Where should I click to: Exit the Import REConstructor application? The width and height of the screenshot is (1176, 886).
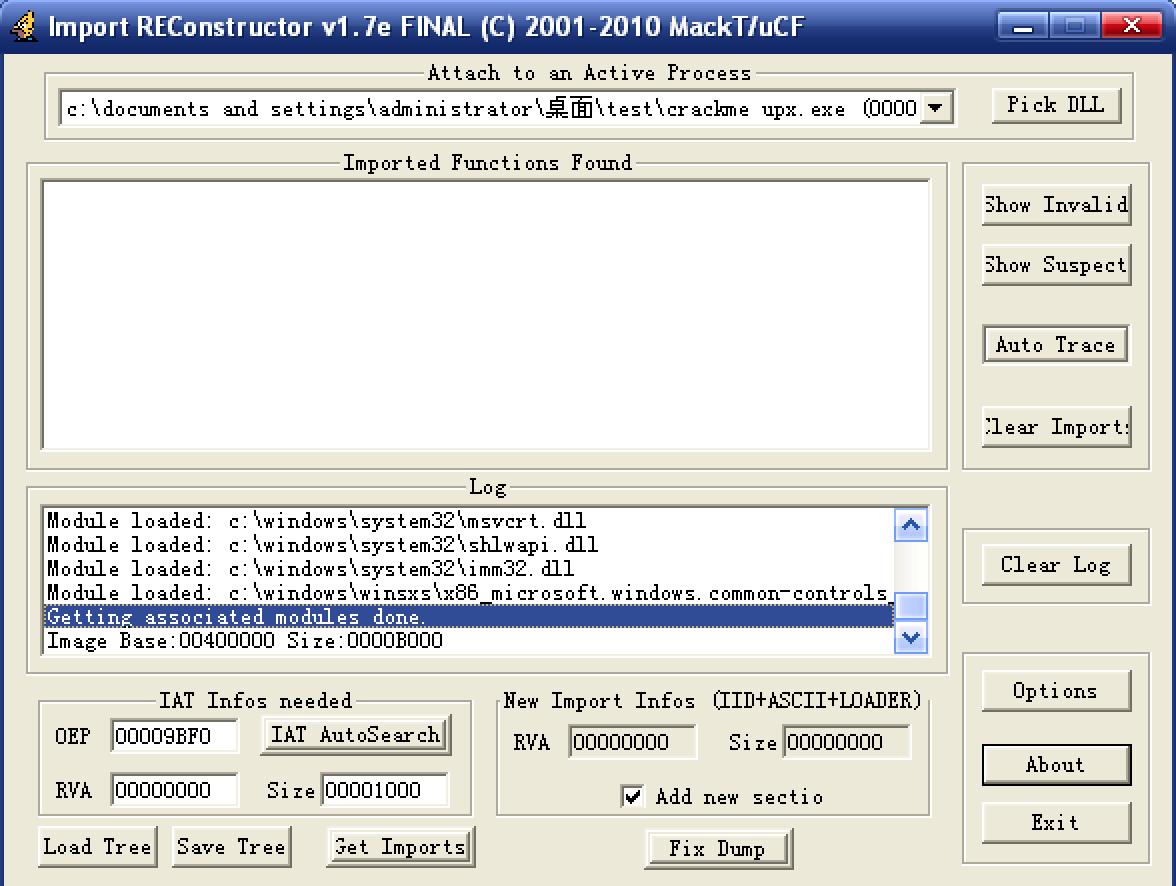1056,823
